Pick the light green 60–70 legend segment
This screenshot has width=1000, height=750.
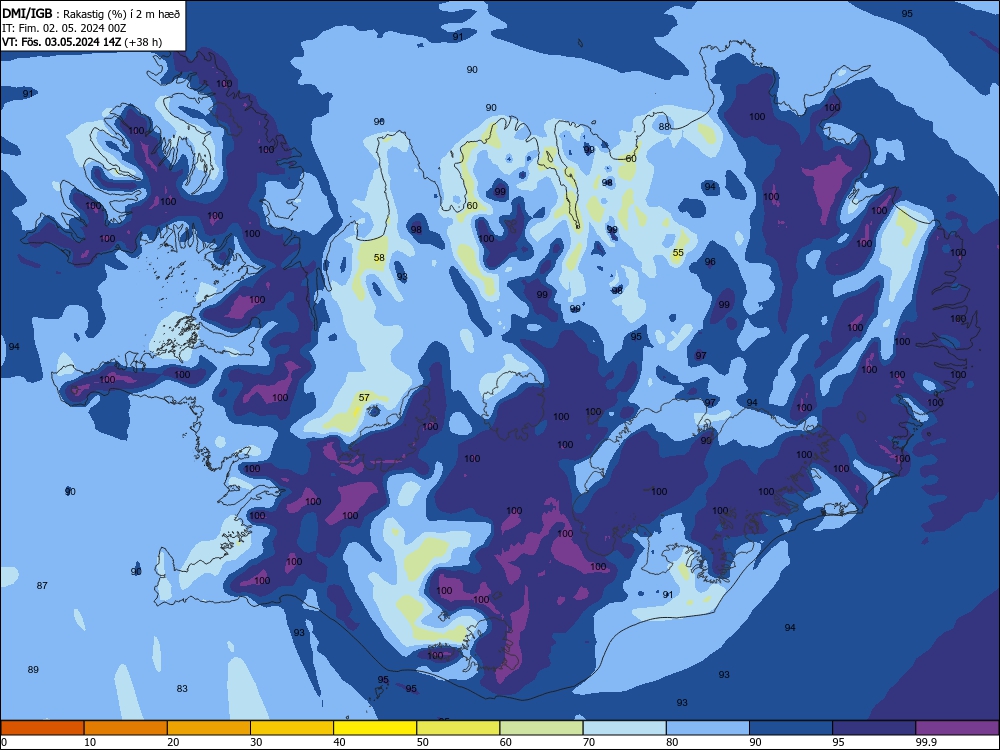541,728
